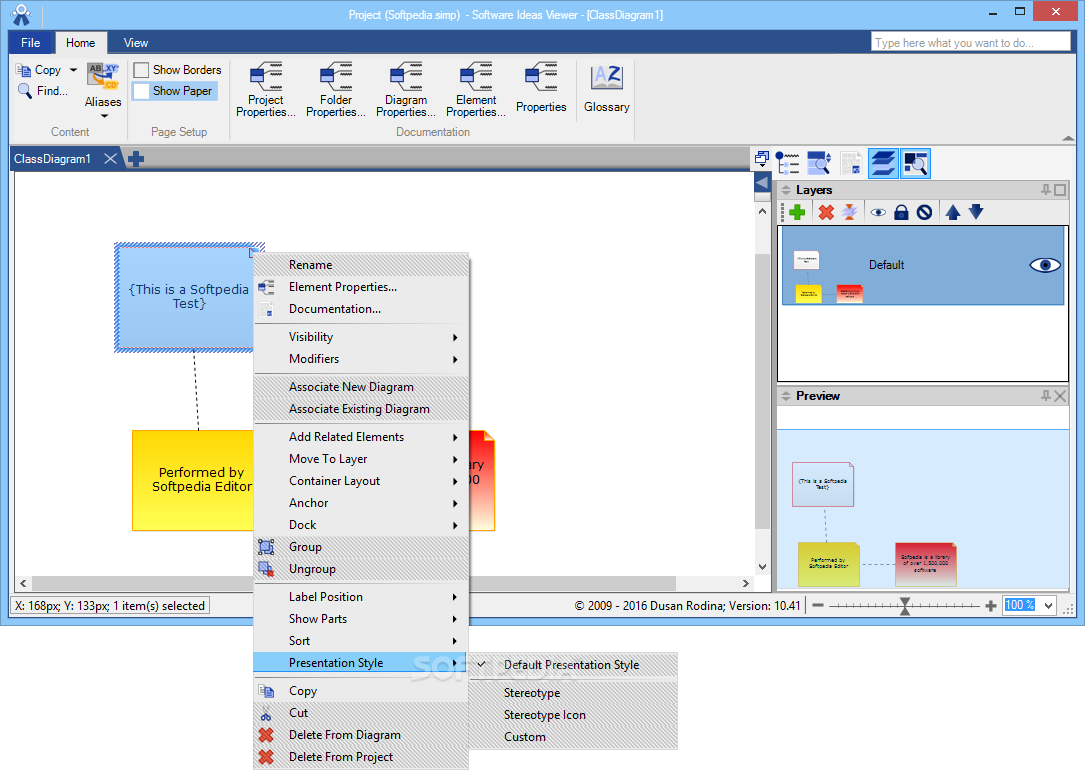Open the File menu tab
Viewport: 1085px width, 770px height.
pyautogui.click(x=30, y=42)
